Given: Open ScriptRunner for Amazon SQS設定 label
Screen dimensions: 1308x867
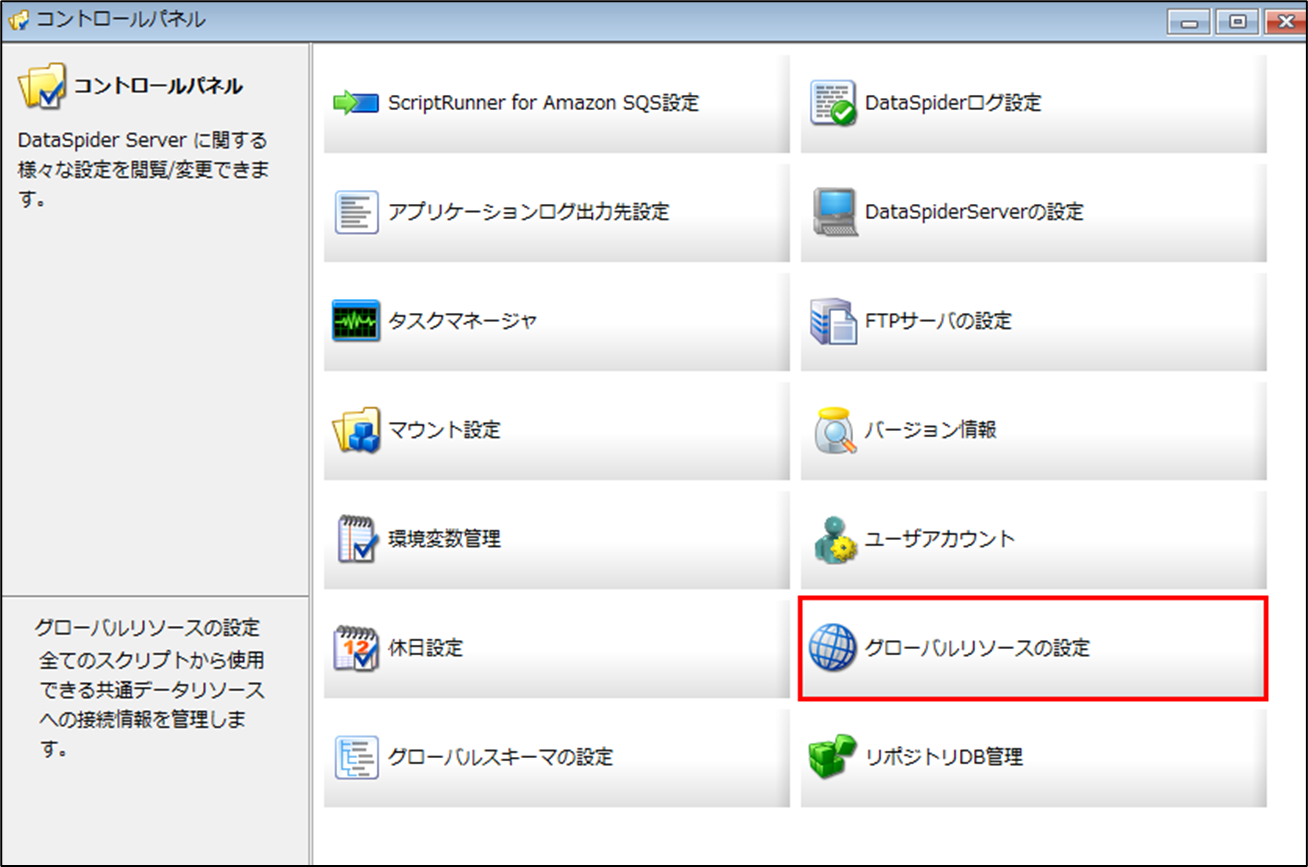Looking at the screenshot, I should 543,103.
